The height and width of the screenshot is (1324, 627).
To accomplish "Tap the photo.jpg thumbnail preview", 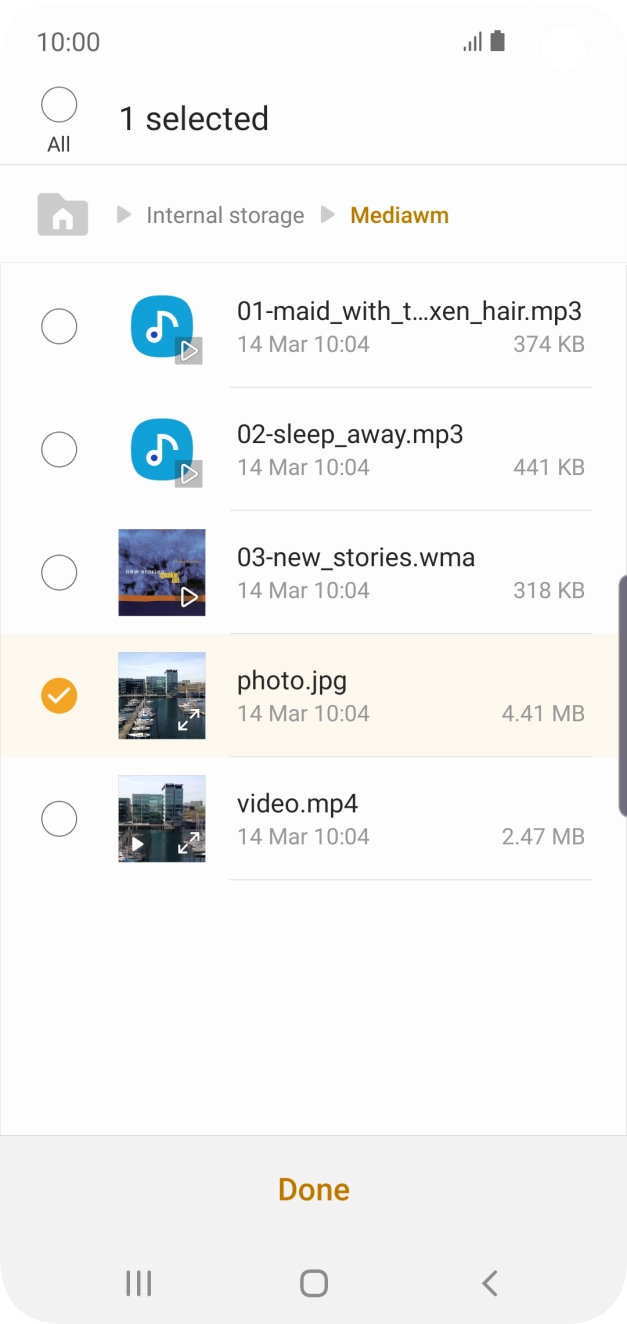I will 162,696.
